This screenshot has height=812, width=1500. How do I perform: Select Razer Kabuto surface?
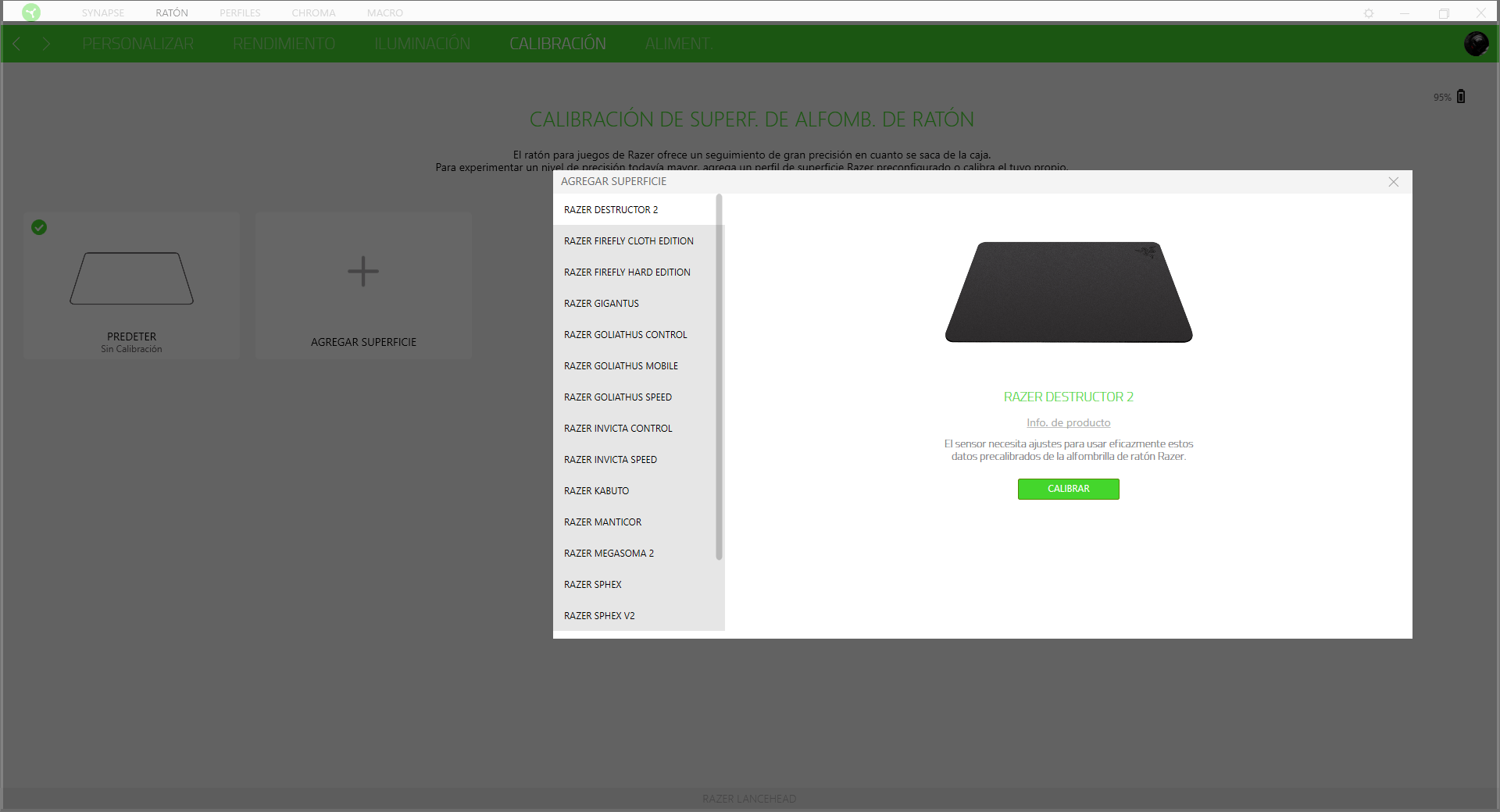tap(634, 490)
